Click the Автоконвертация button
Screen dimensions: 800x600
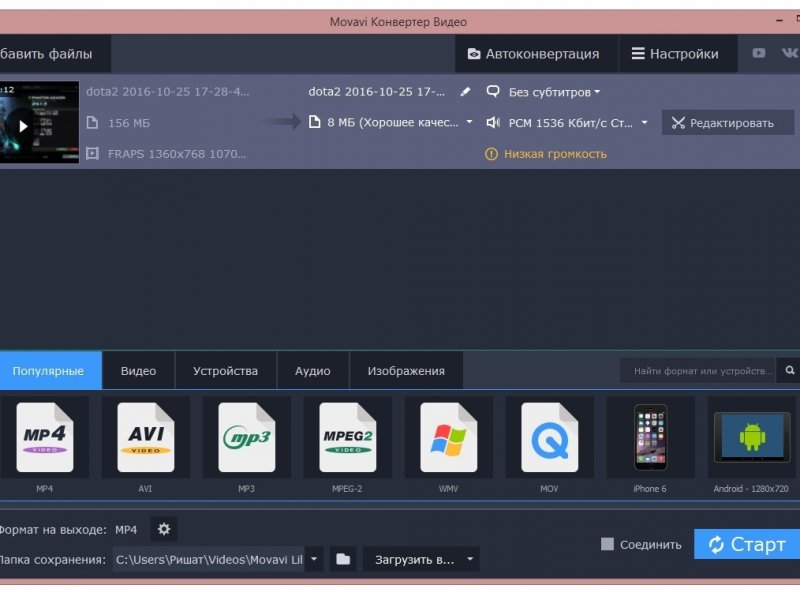point(536,53)
